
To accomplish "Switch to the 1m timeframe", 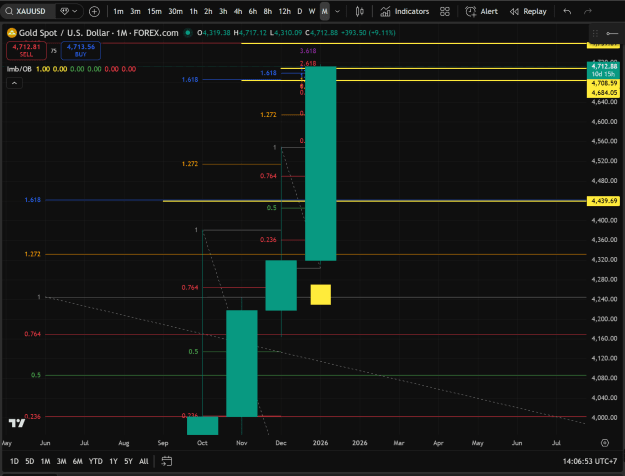I will [x=118, y=12].
